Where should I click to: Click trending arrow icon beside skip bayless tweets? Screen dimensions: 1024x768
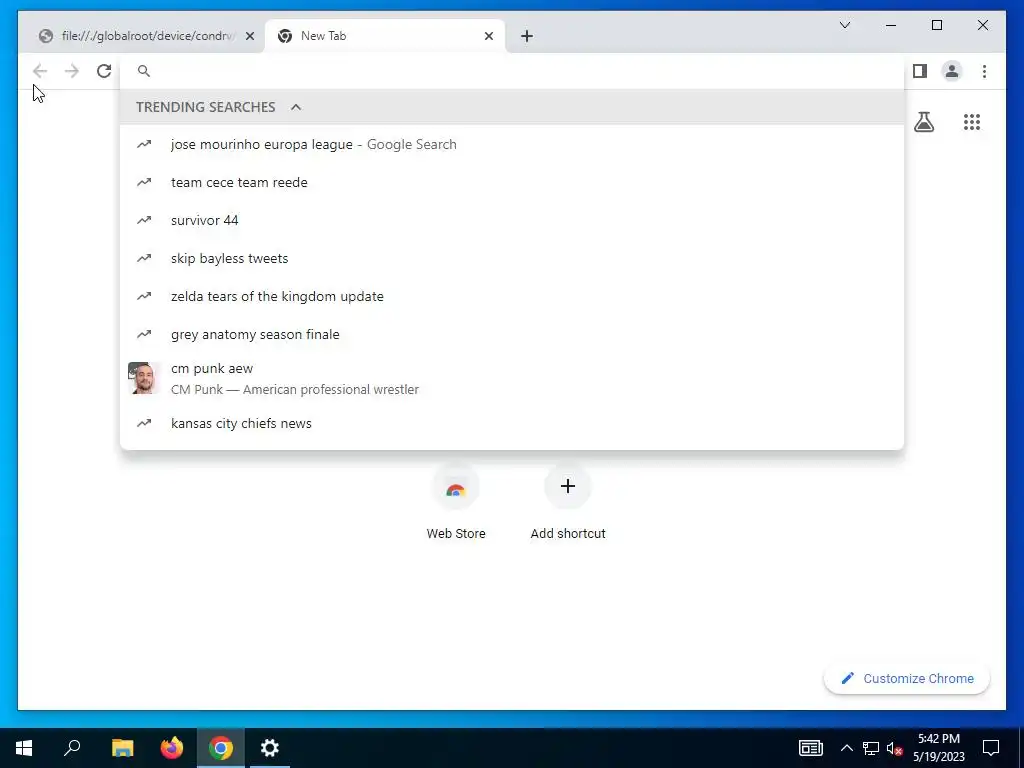[x=144, y=258]
